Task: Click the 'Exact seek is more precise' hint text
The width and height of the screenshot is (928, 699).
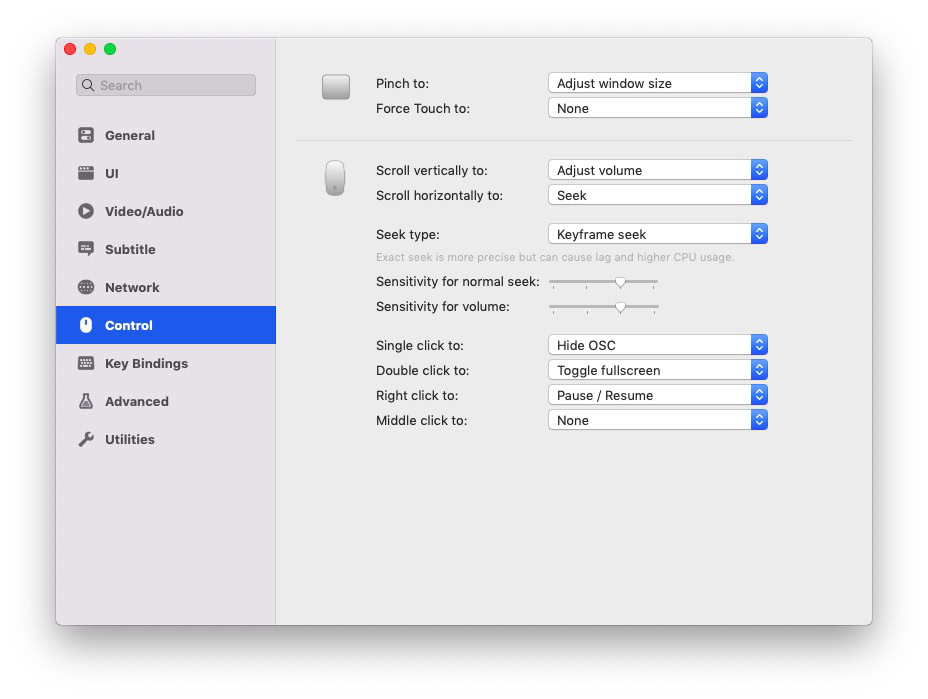Action: point(555,257)
